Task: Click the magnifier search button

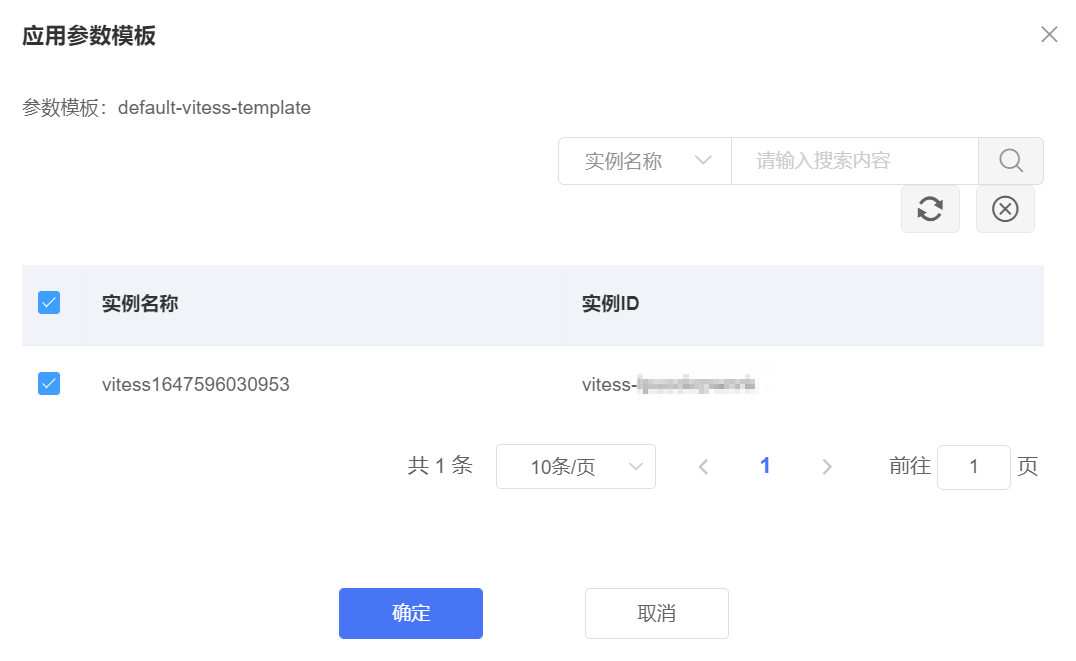Action: pyautogui.click(x=1010, y=161)
